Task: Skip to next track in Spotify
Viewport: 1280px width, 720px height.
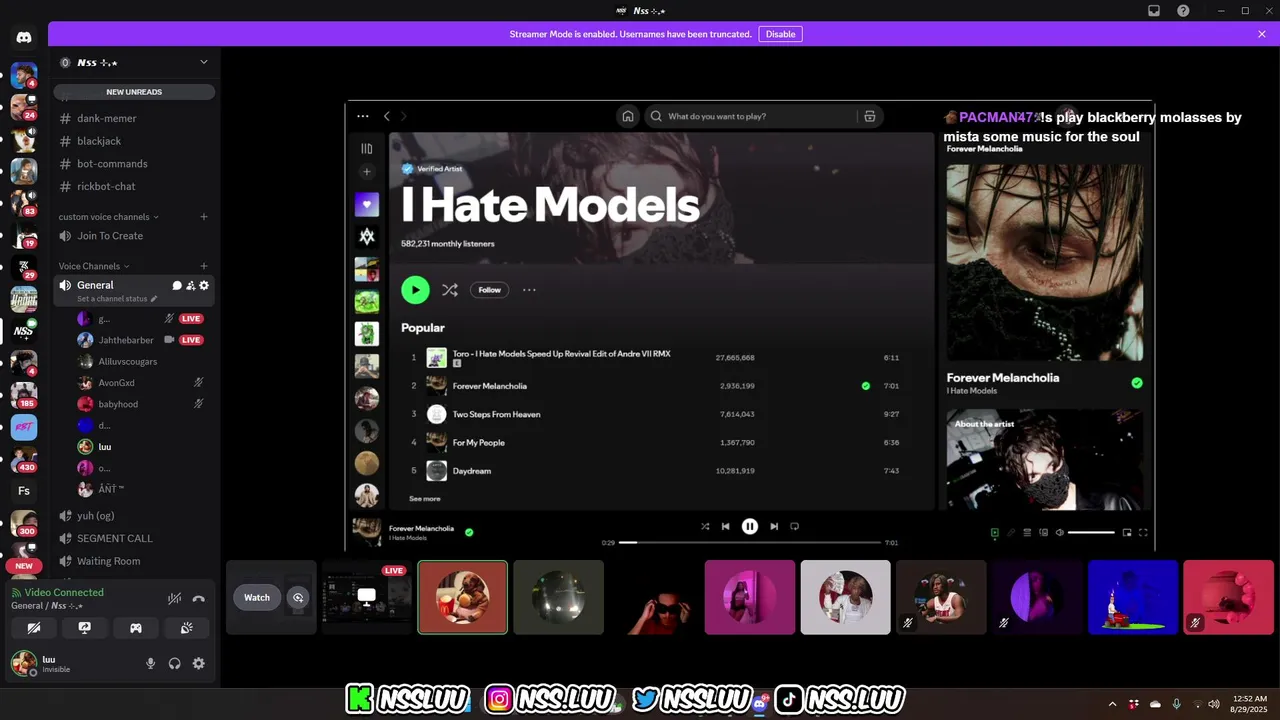Action: [x=774, y=526]
